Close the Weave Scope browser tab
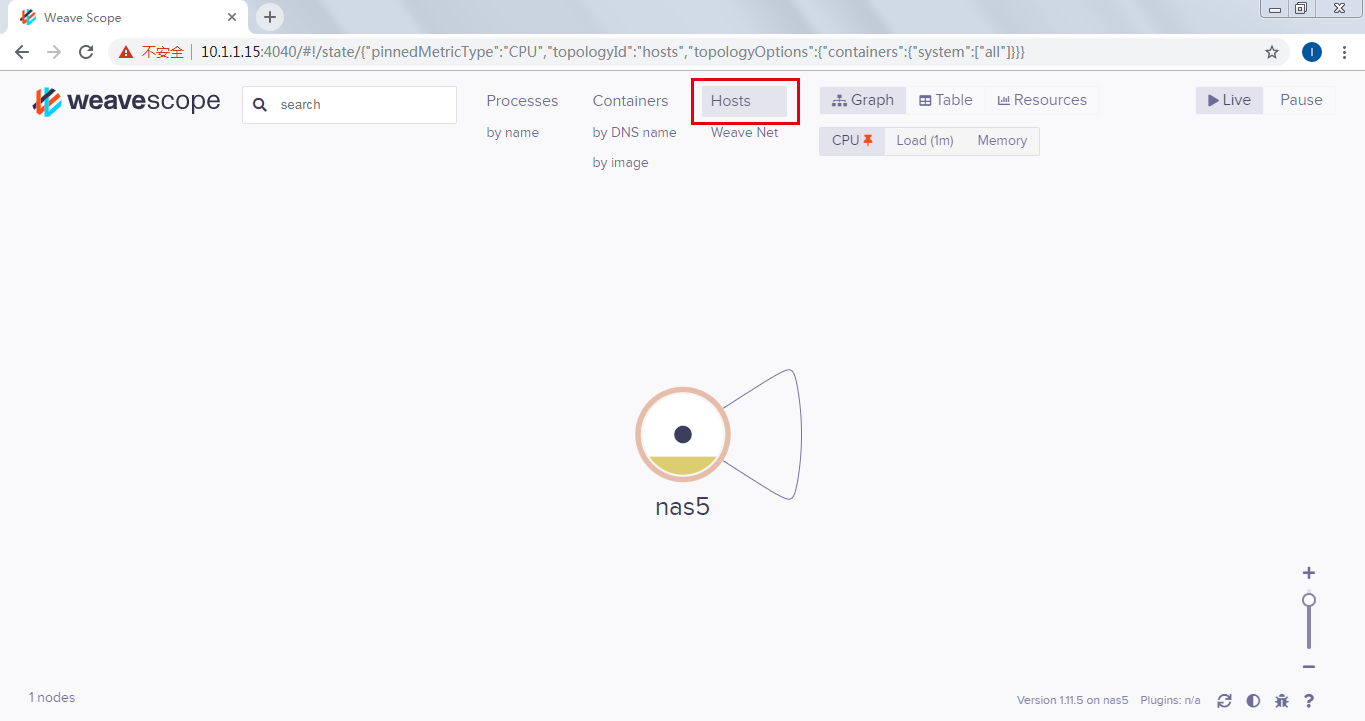Image resolution: width=1365 pixels, height=721 pixels. (232, 18)
